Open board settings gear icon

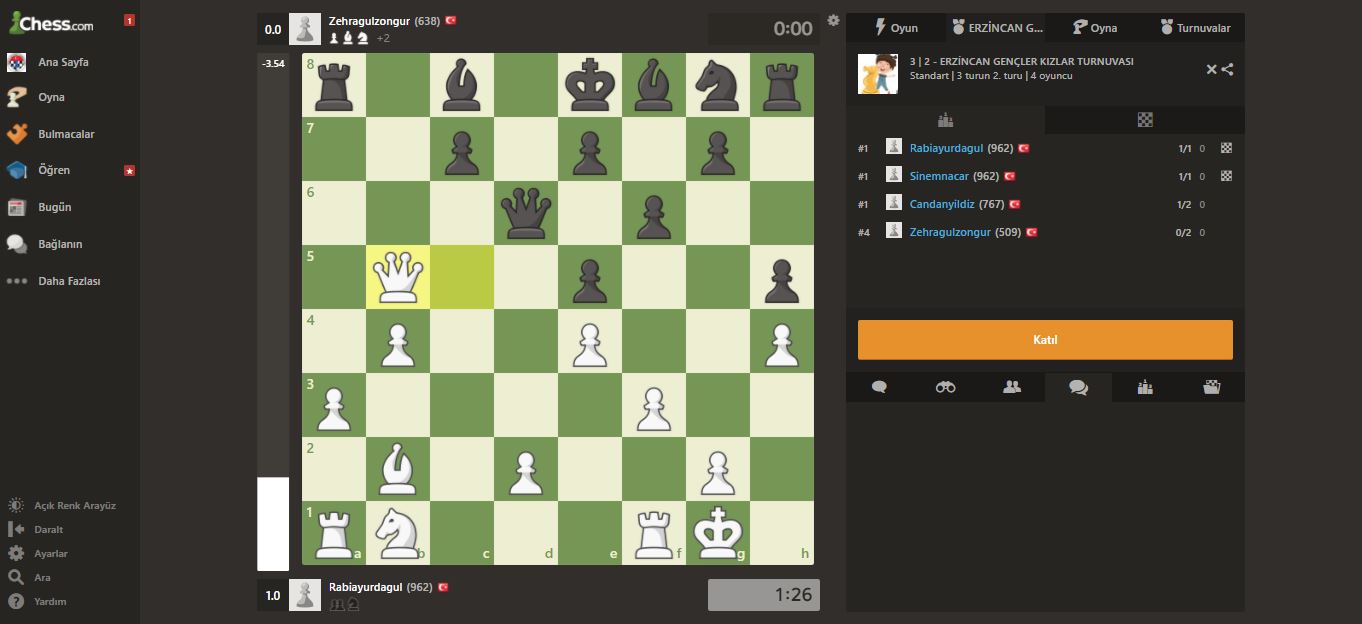point(834,20)
